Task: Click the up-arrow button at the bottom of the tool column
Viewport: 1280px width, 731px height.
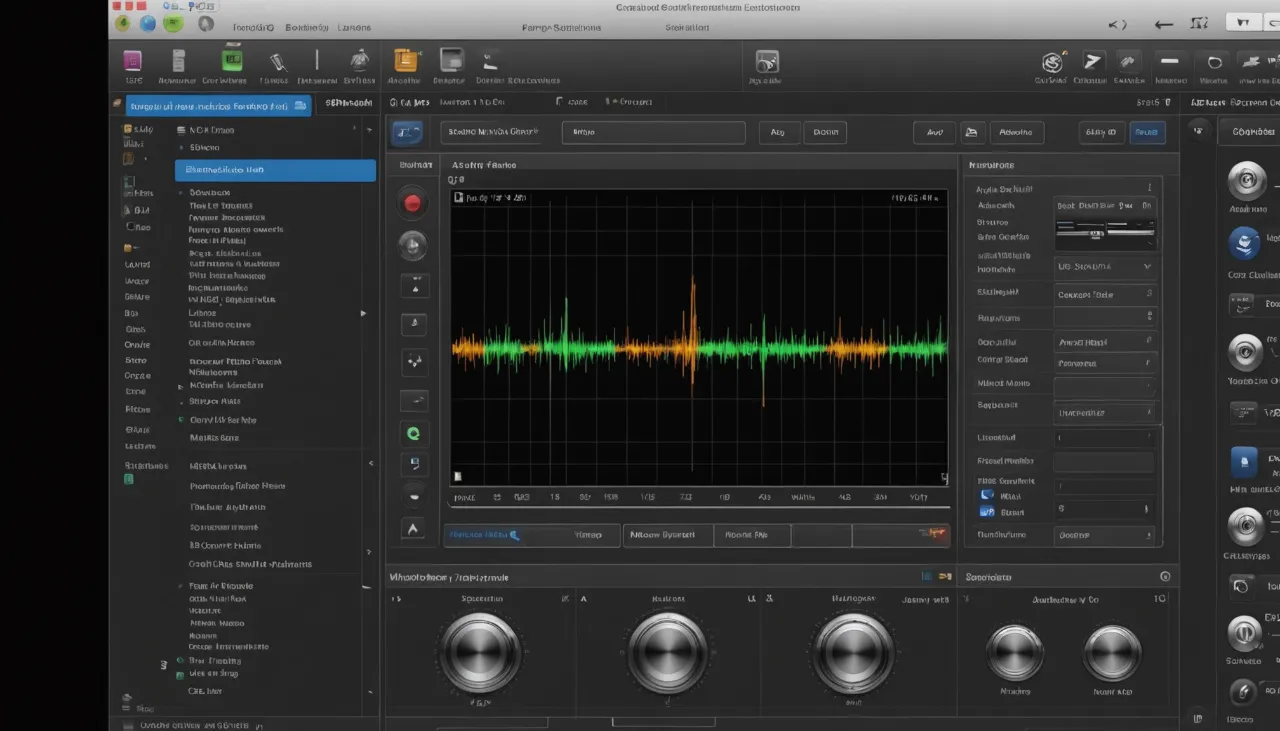Action: click(x=414, y=529)
